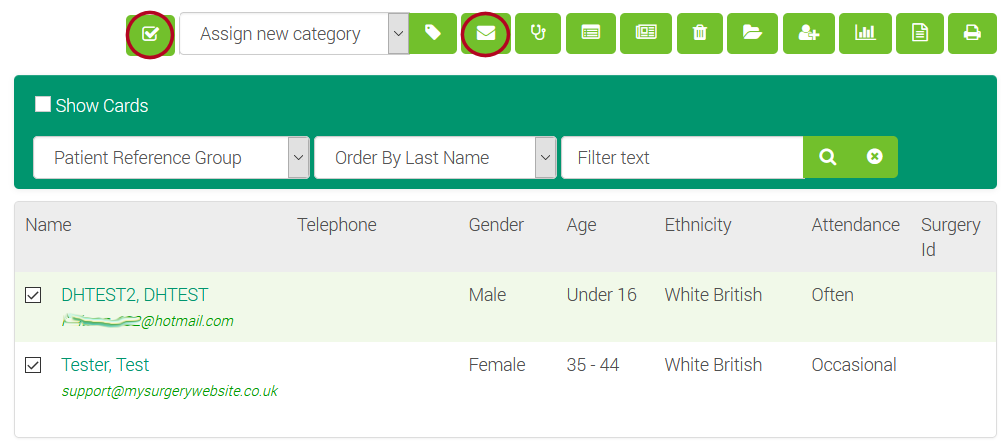Screen dimensions: 1001x444
Task: Open the DHTEST2, DHTEST patient link
Action: (135, 295)
